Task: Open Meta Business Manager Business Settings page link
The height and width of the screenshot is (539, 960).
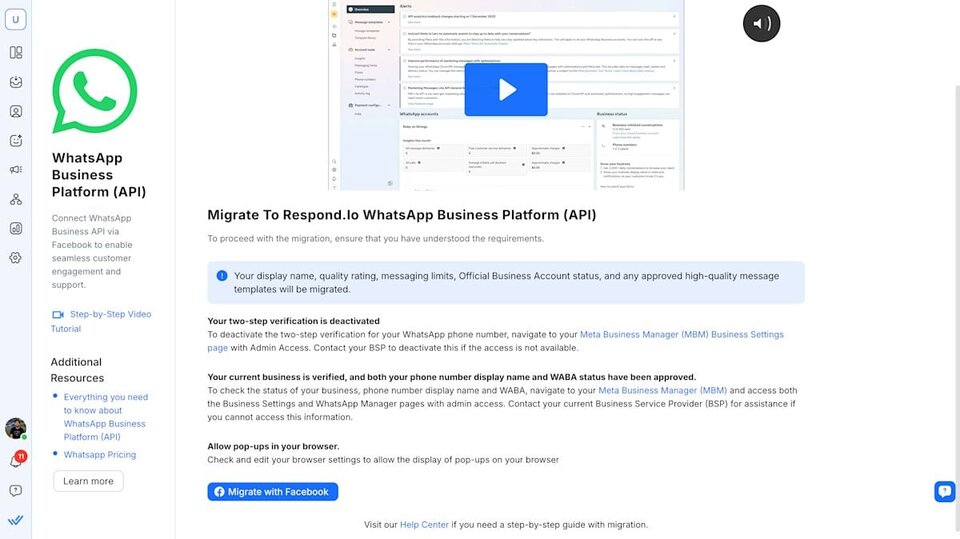Action: click(495, 341)
